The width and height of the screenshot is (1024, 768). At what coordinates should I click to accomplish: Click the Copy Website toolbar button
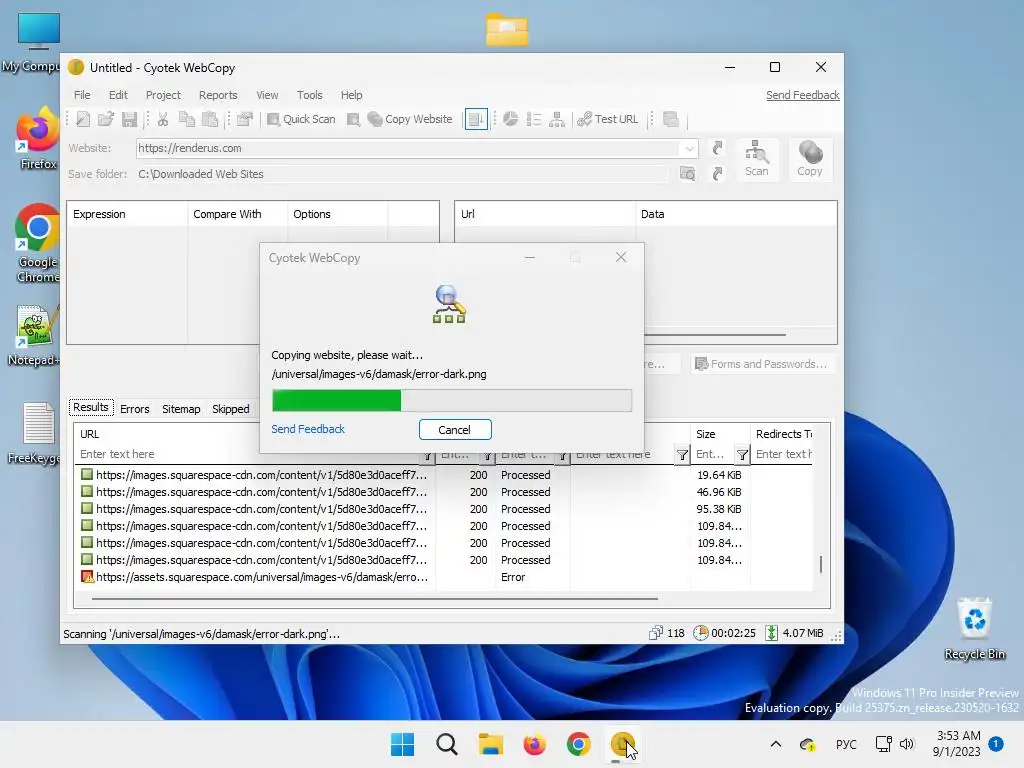[410, 119]
